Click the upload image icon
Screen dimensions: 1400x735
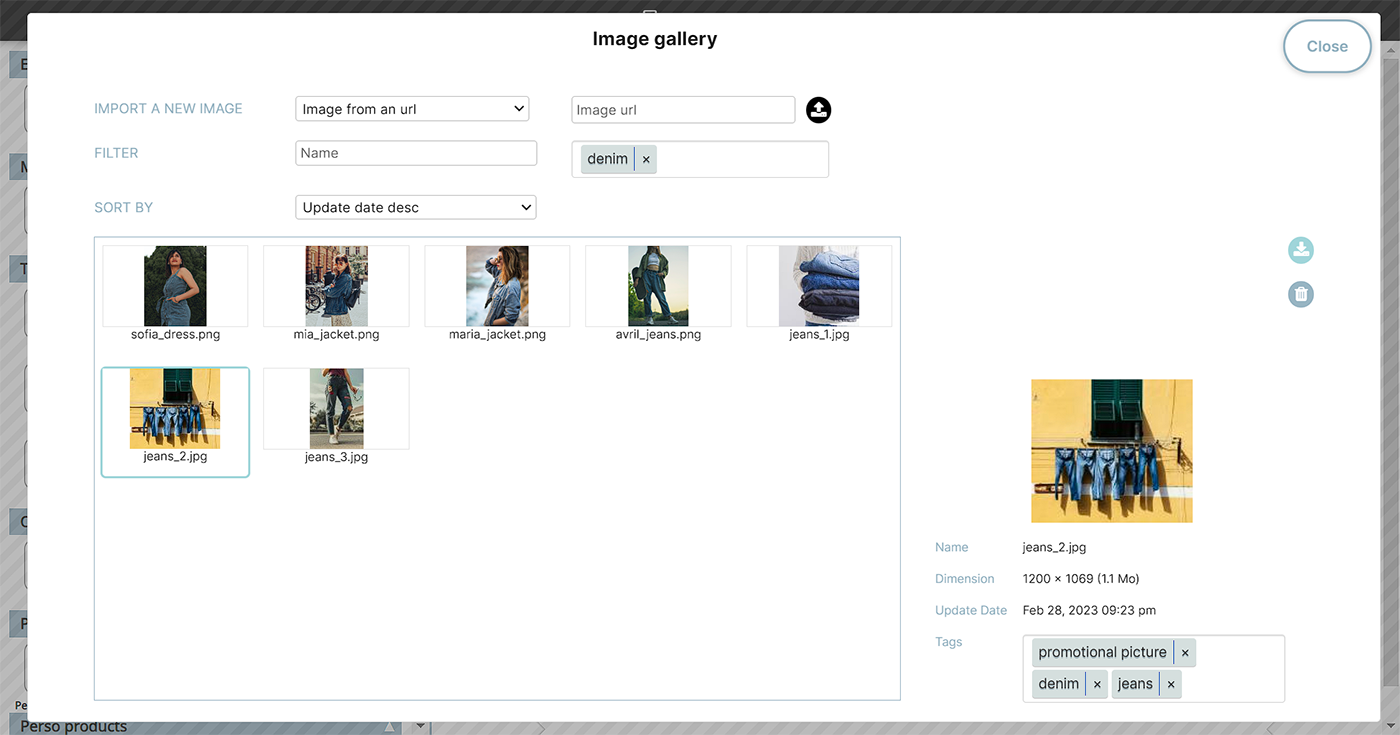coord(819,110)
